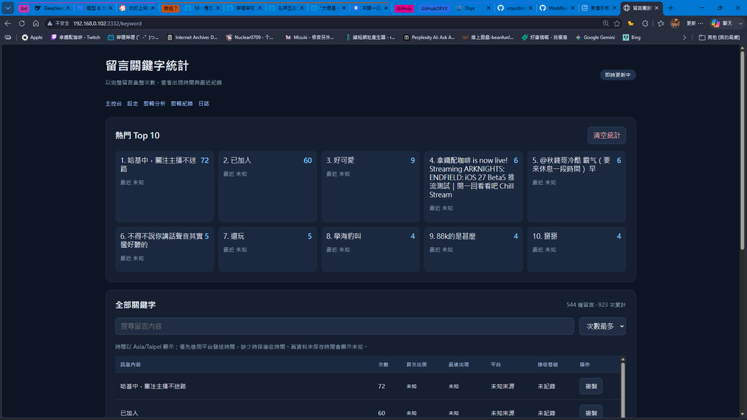The height and width of the screenshot is (420, 747).
Task: Select Top 10 card 3. 好可愛
Action: click(x=370, y=187)
